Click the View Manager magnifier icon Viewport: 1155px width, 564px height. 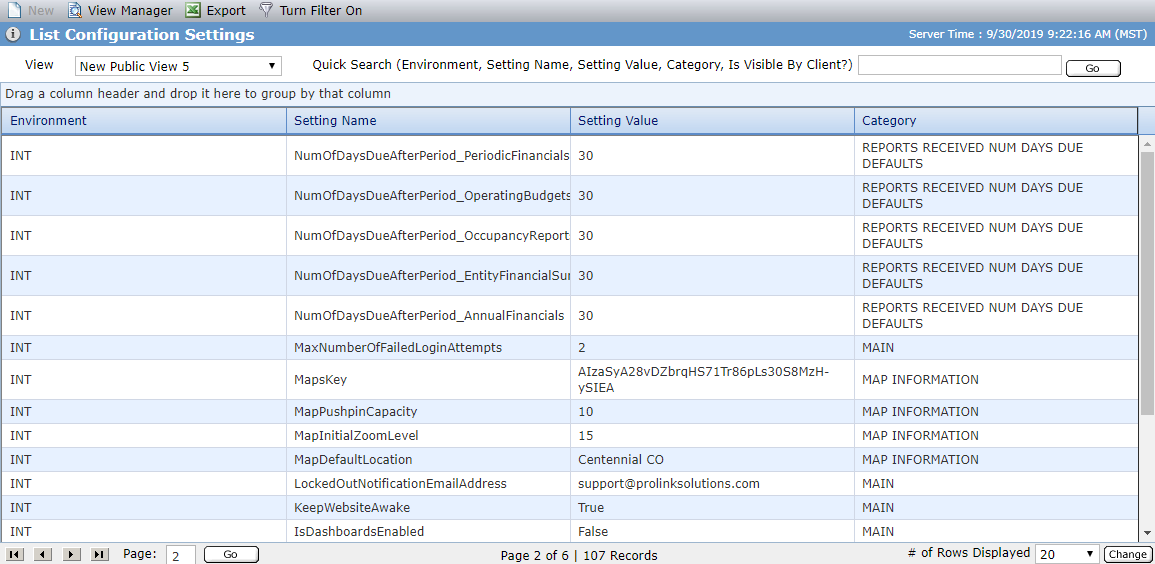pyautogui.click(x=75, y=10)
